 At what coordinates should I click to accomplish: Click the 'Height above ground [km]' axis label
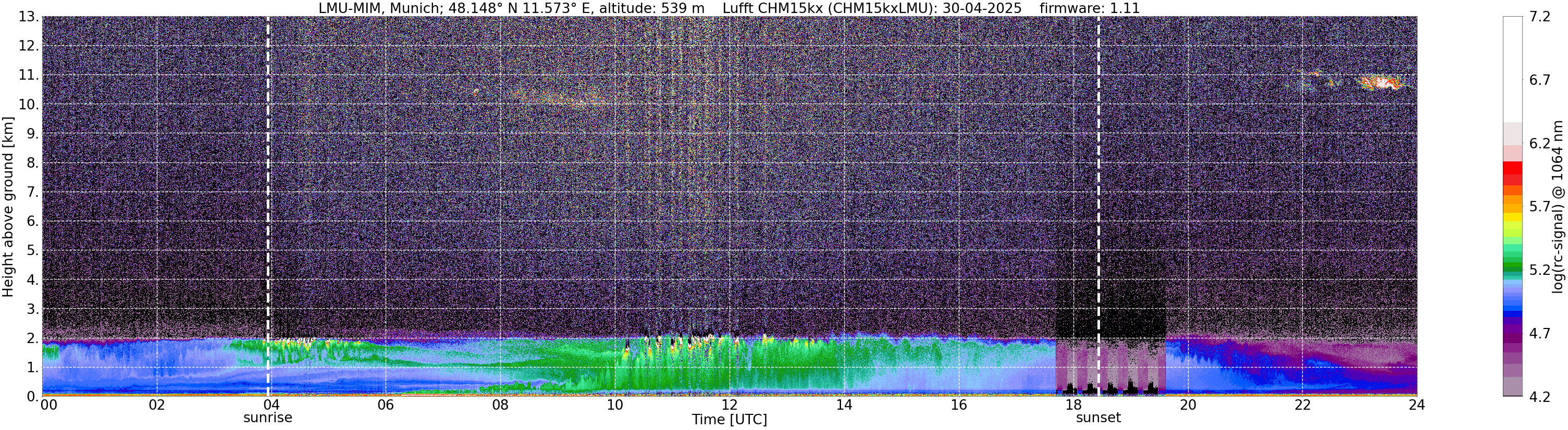(x=8, y=207)
